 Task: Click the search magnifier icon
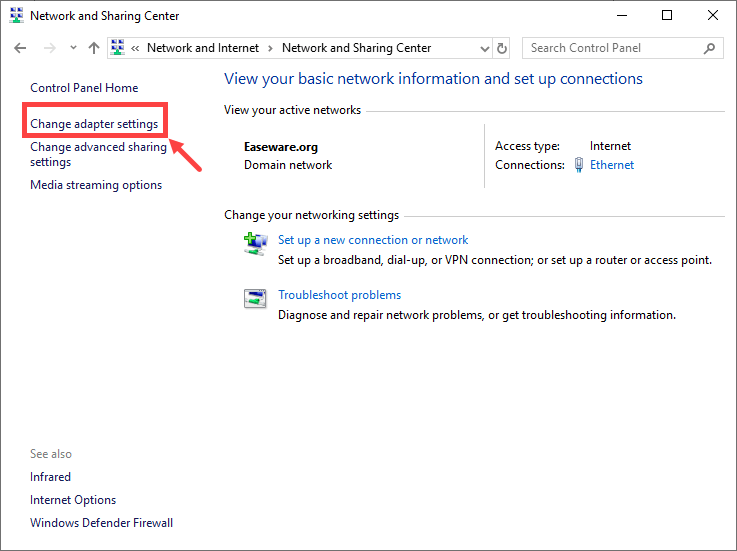point(710,48)
